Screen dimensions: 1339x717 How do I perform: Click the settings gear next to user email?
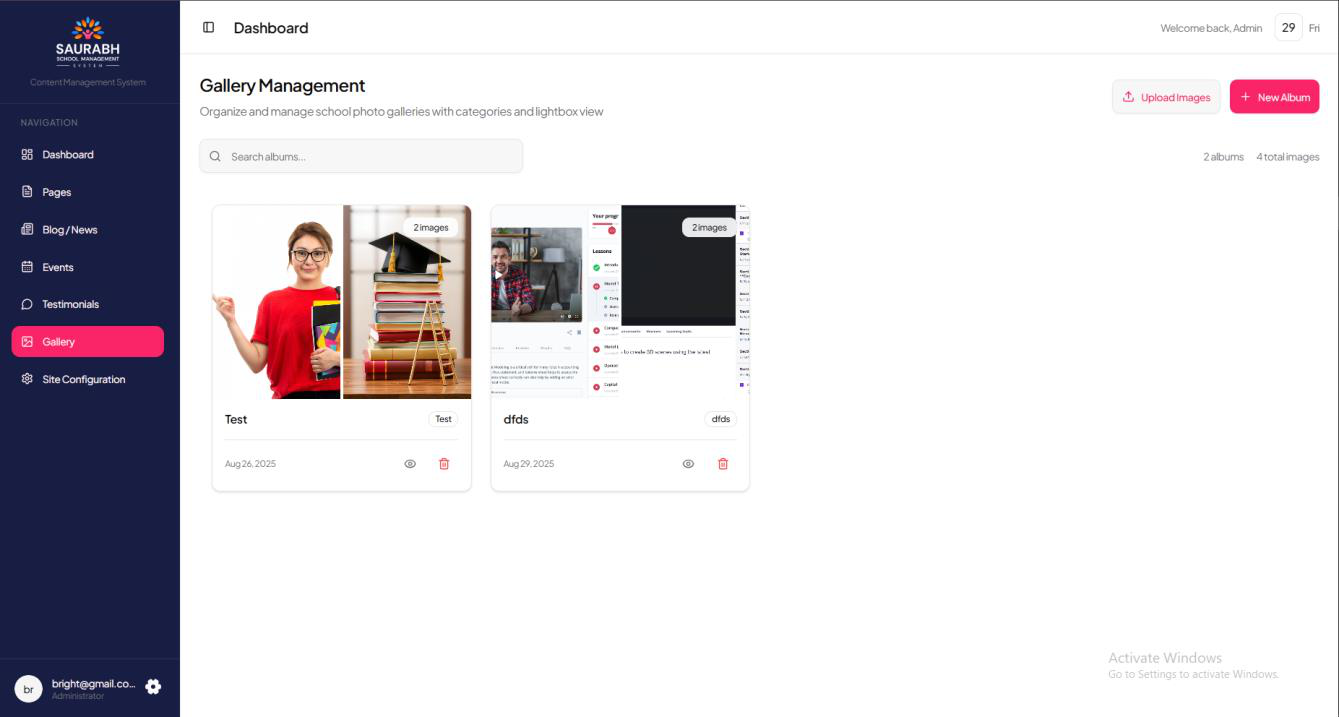coord(153,687)
